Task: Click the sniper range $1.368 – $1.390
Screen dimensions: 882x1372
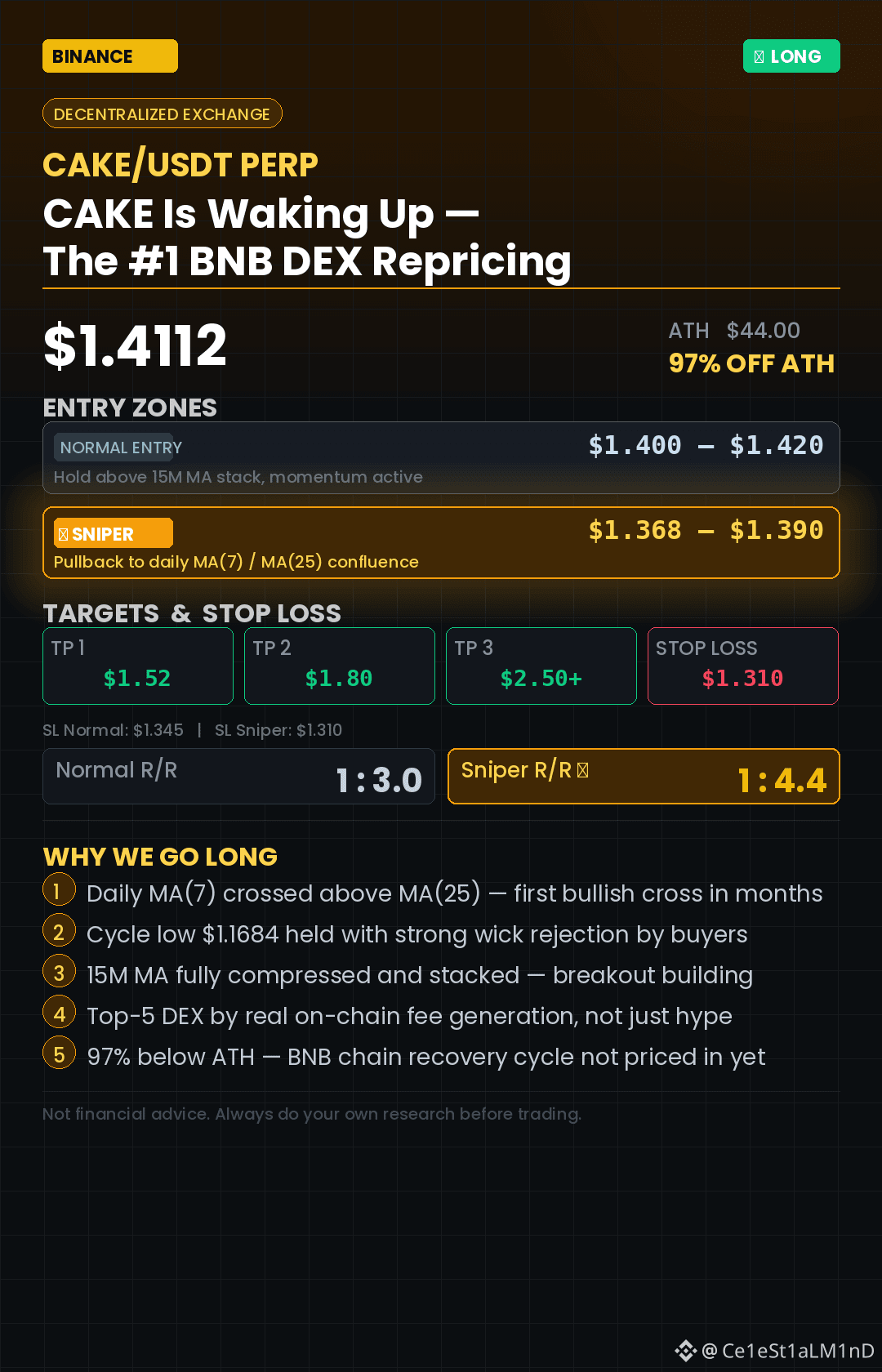Action: pos(706,531)
